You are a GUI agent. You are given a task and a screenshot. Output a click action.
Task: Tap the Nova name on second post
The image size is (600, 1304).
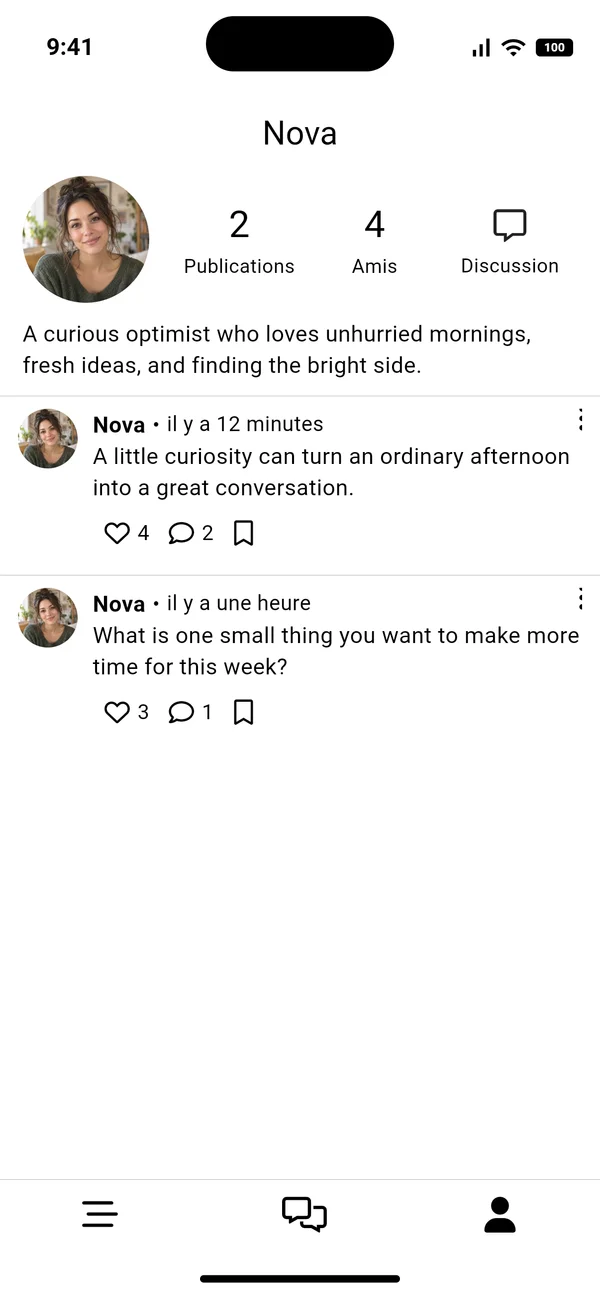point(119,604)
